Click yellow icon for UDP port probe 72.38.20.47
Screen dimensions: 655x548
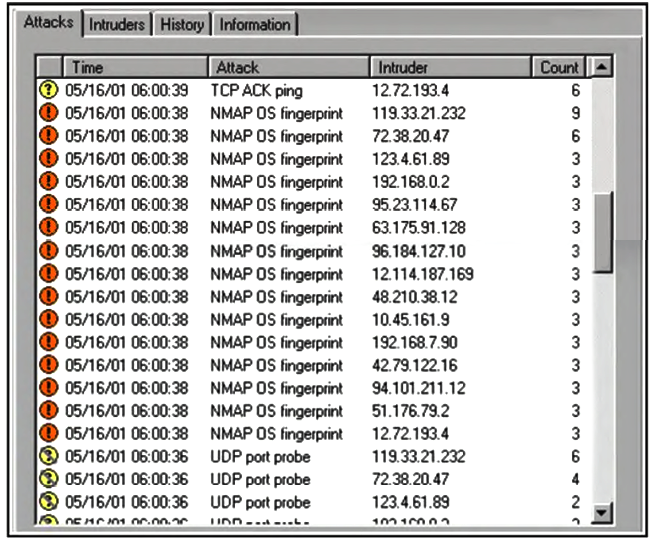coord(48,480)
